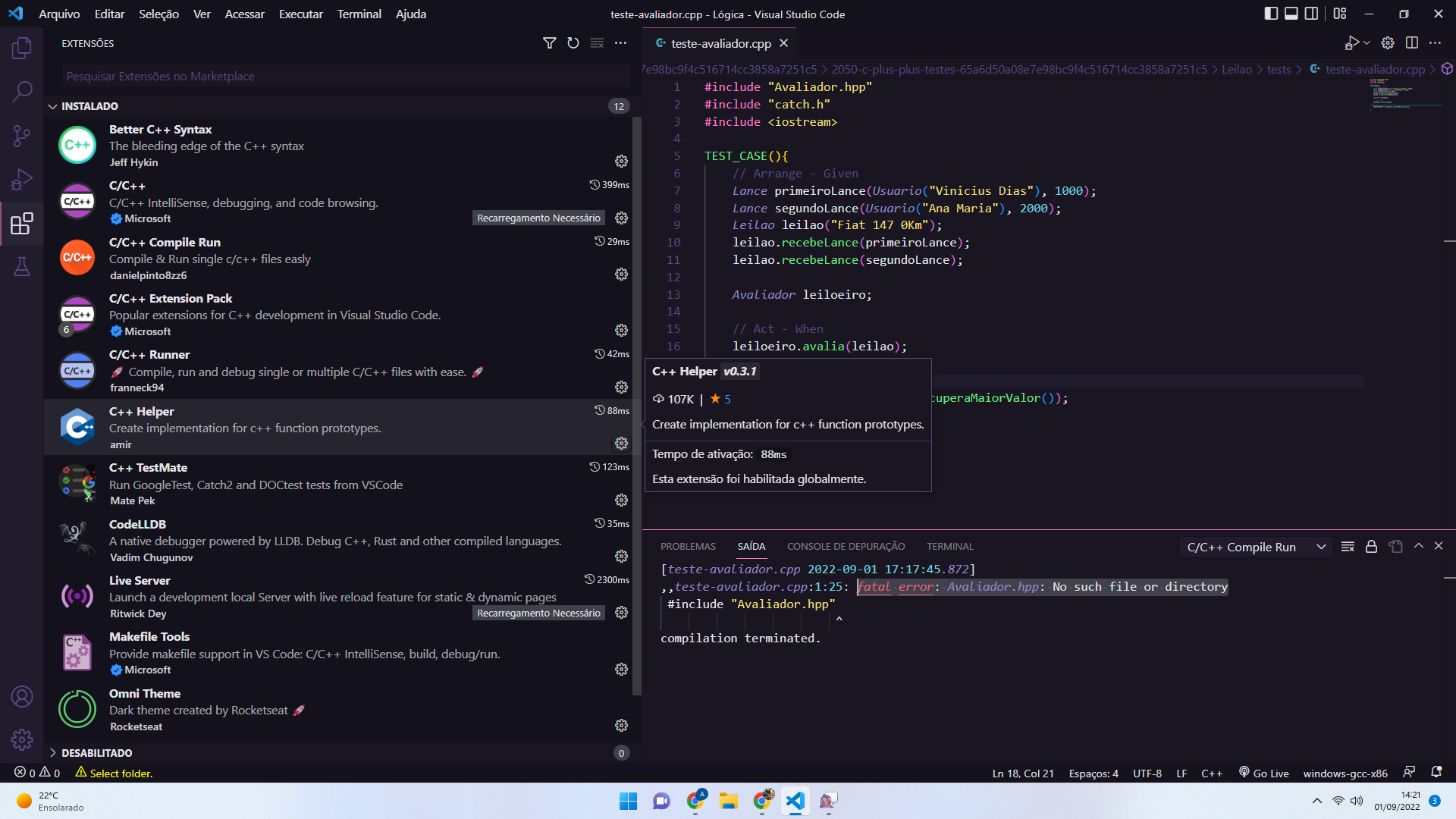
Task: Toggle secondary sidebar visibility
Action: (1311, 14)
